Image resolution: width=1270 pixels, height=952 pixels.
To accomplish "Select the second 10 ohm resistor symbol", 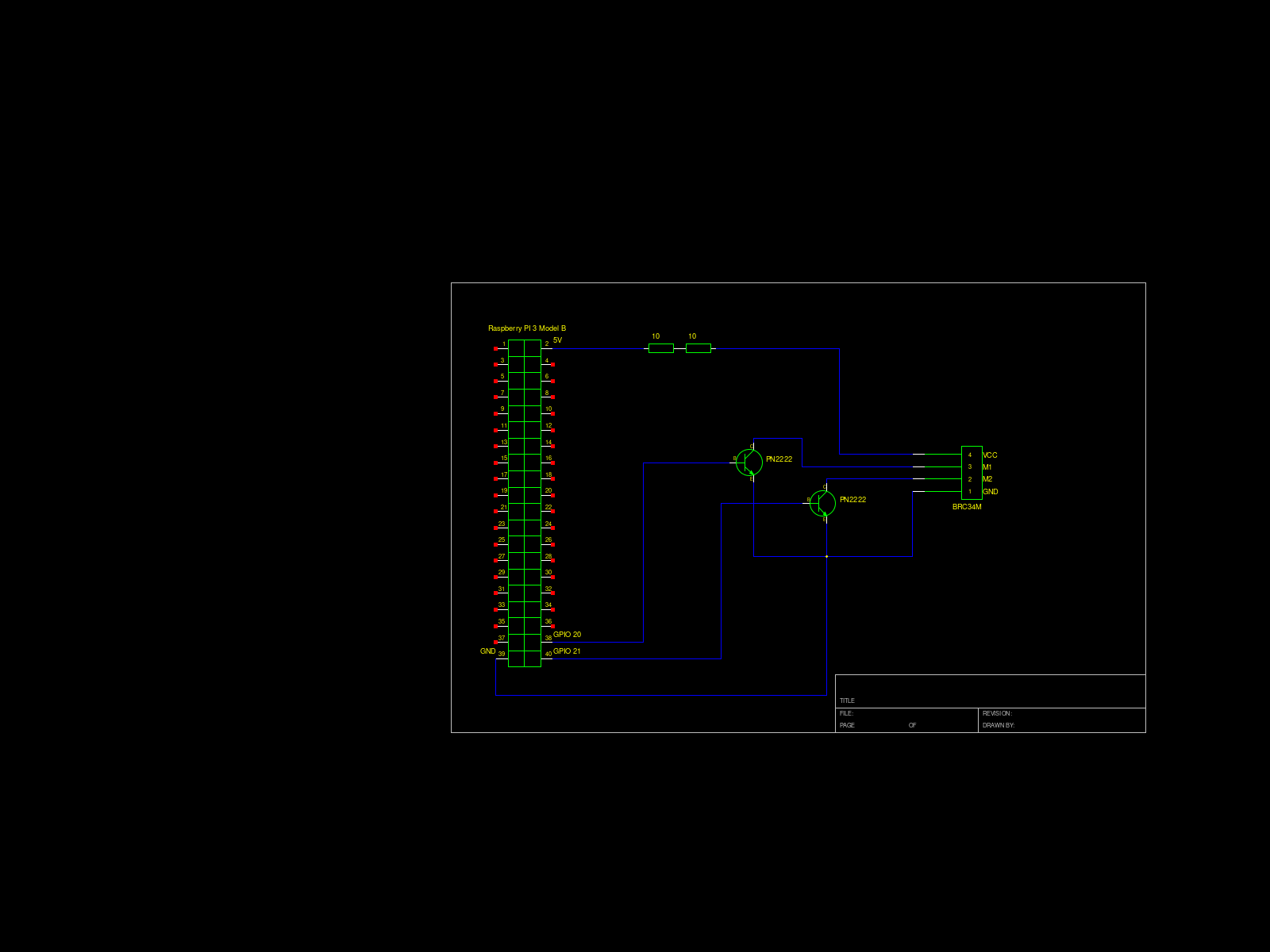I will [x=698, y=348].
